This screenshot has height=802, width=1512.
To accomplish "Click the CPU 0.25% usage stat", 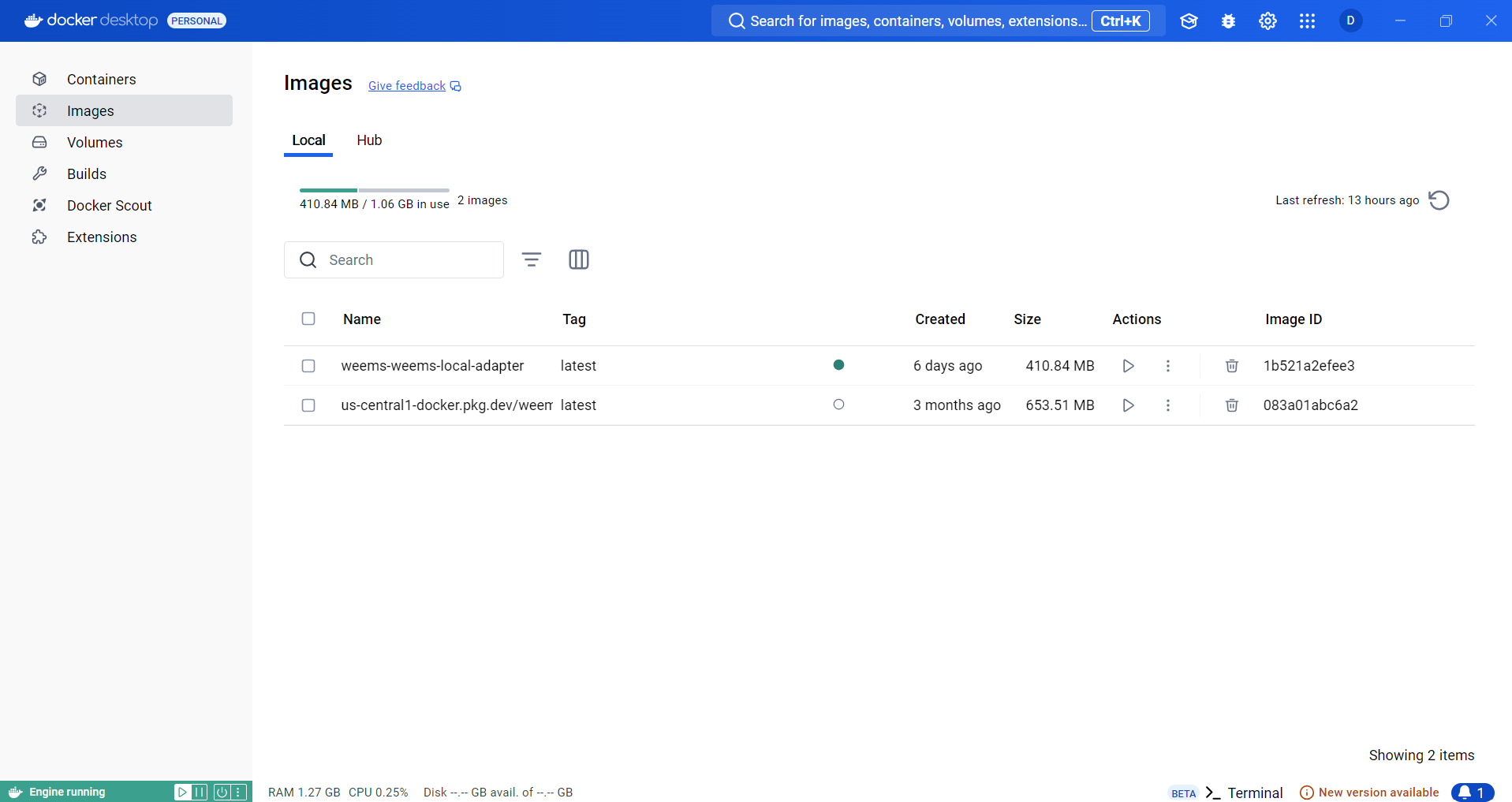I will (379, 793).
